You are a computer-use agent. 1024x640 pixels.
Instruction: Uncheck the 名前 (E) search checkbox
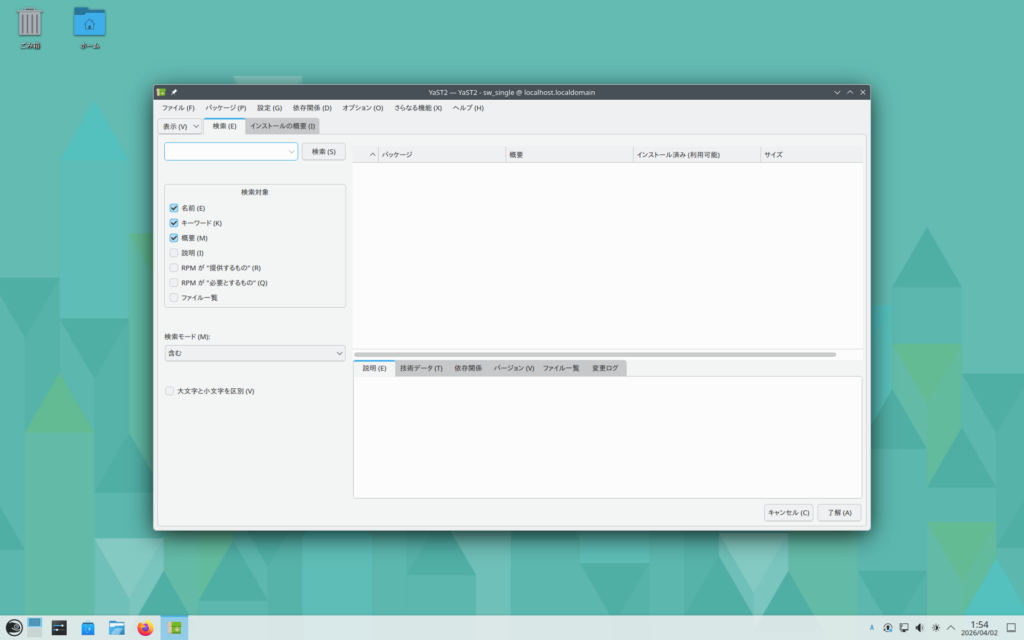pos(174,208)
